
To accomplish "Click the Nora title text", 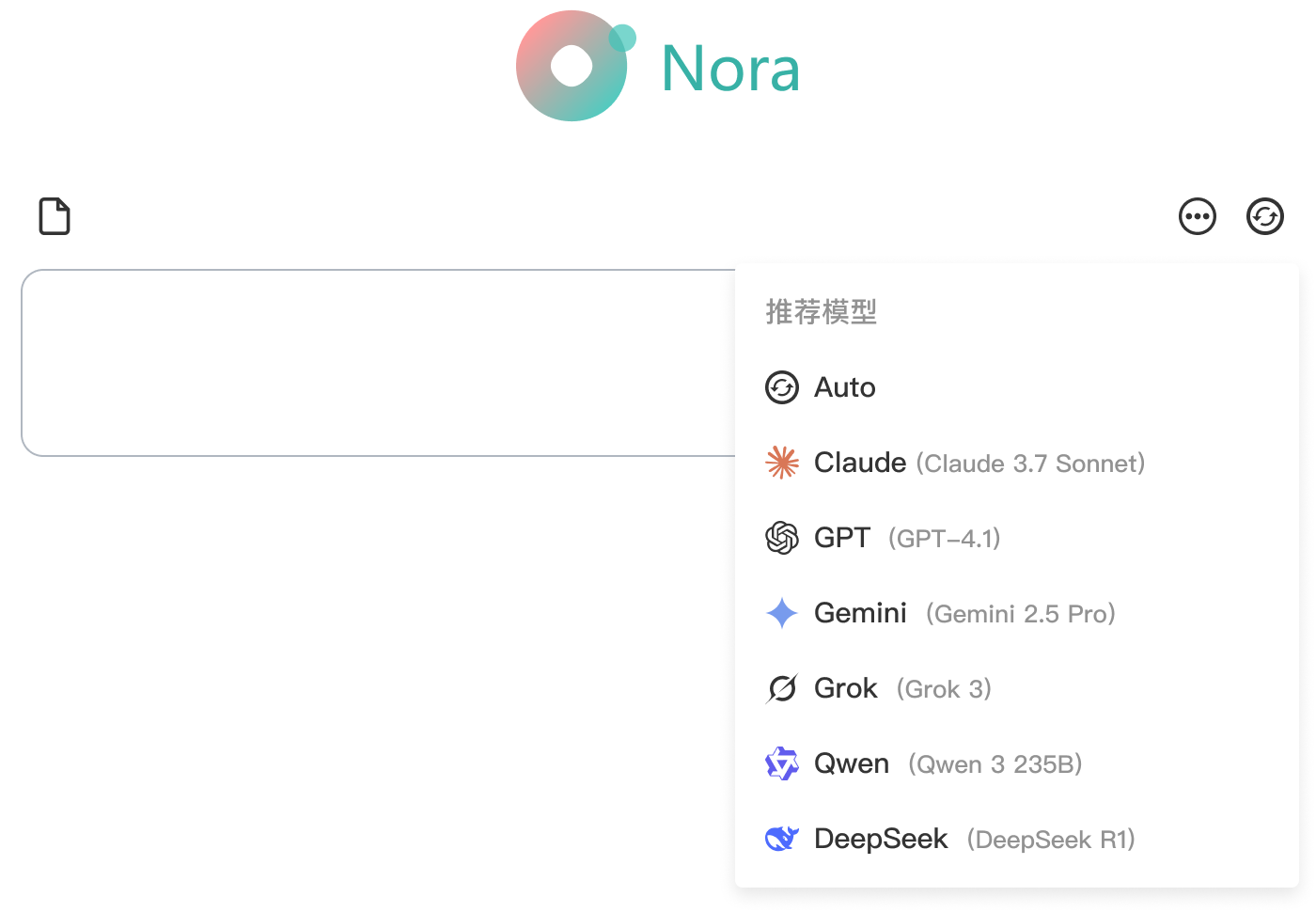I will tap(731, 69).
